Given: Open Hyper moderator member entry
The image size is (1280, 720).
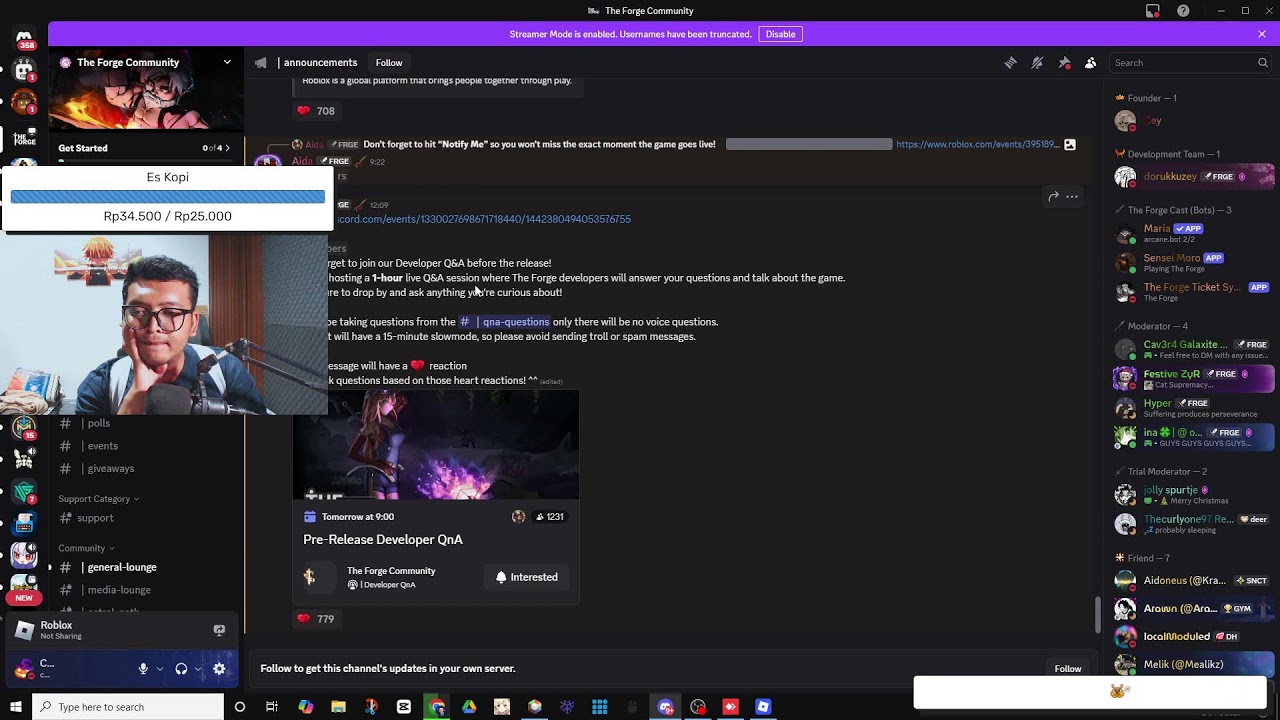Looking at the screenshot, I should (1194, 407).
